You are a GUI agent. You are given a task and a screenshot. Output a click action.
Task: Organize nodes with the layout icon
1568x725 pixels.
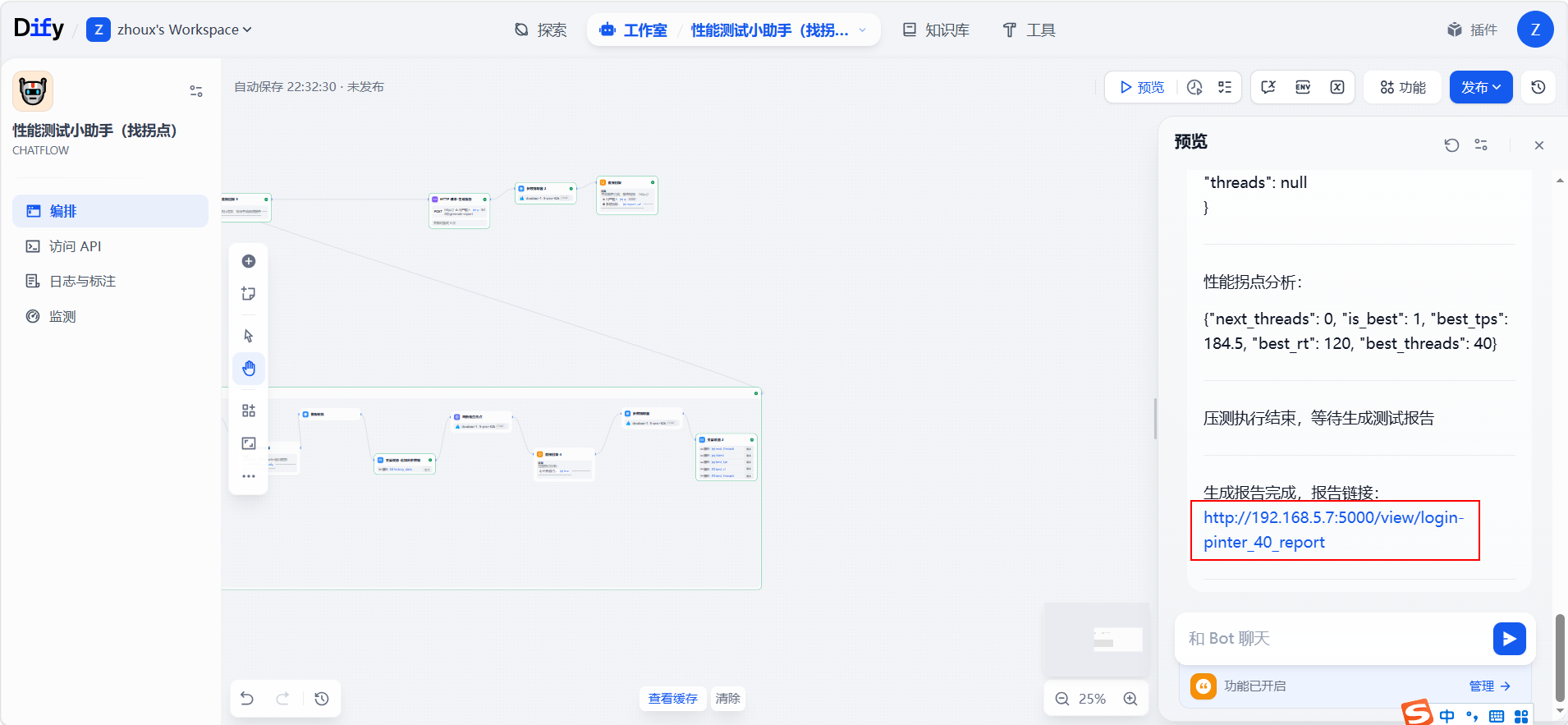tap(249, 411)
